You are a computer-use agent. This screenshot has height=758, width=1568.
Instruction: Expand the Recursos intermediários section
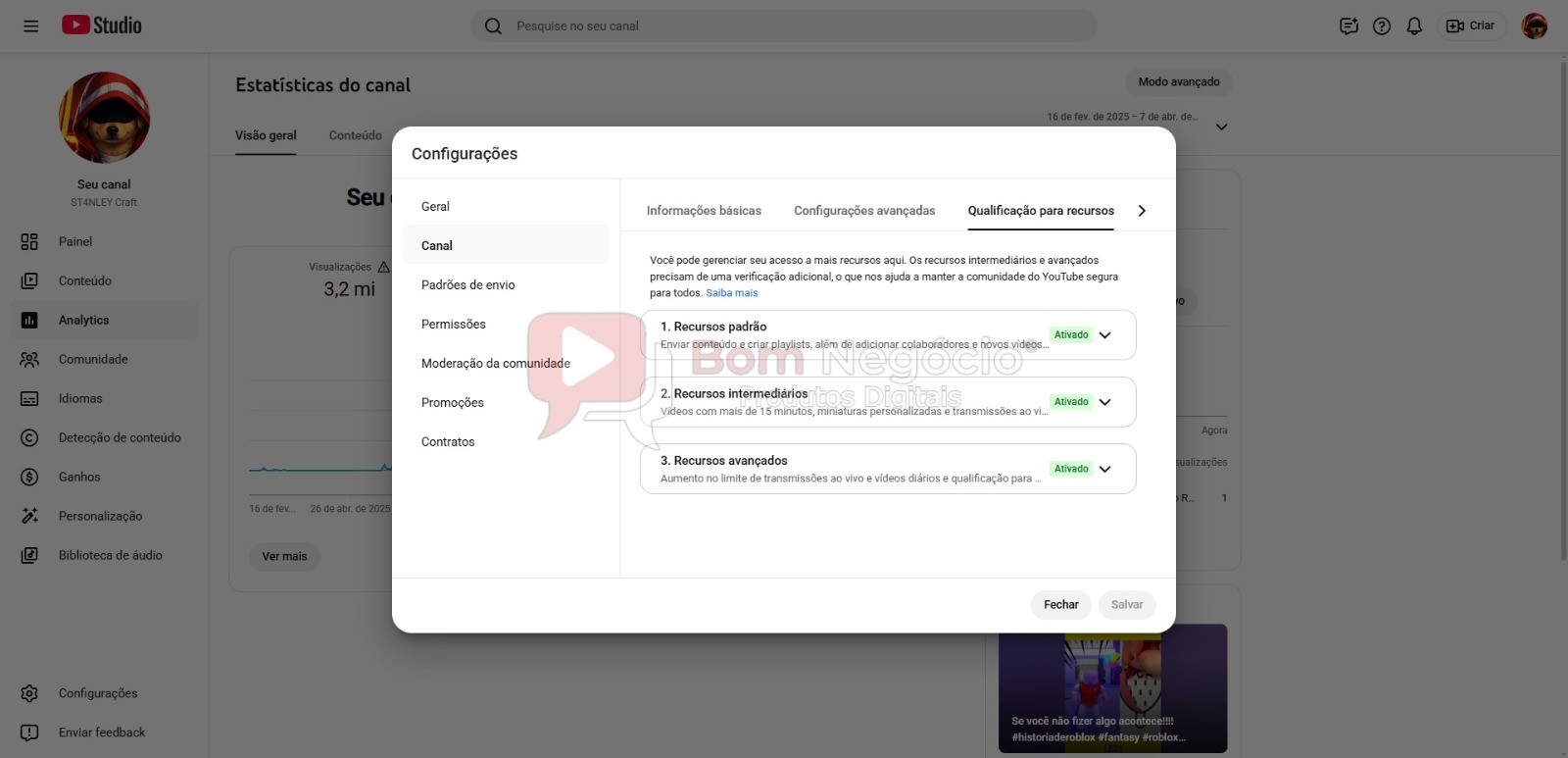pyautogui.click(x=1105, y=402)
